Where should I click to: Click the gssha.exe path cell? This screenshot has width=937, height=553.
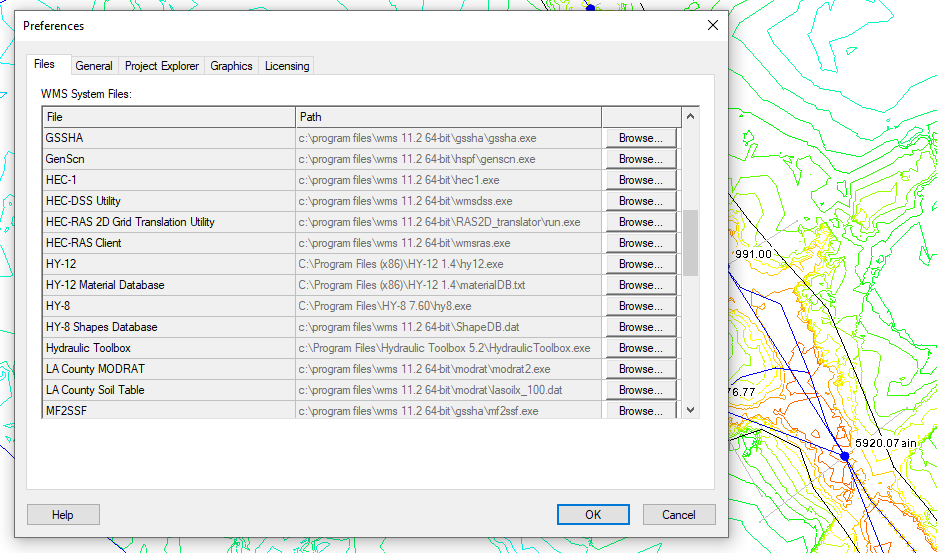(449, 138)
